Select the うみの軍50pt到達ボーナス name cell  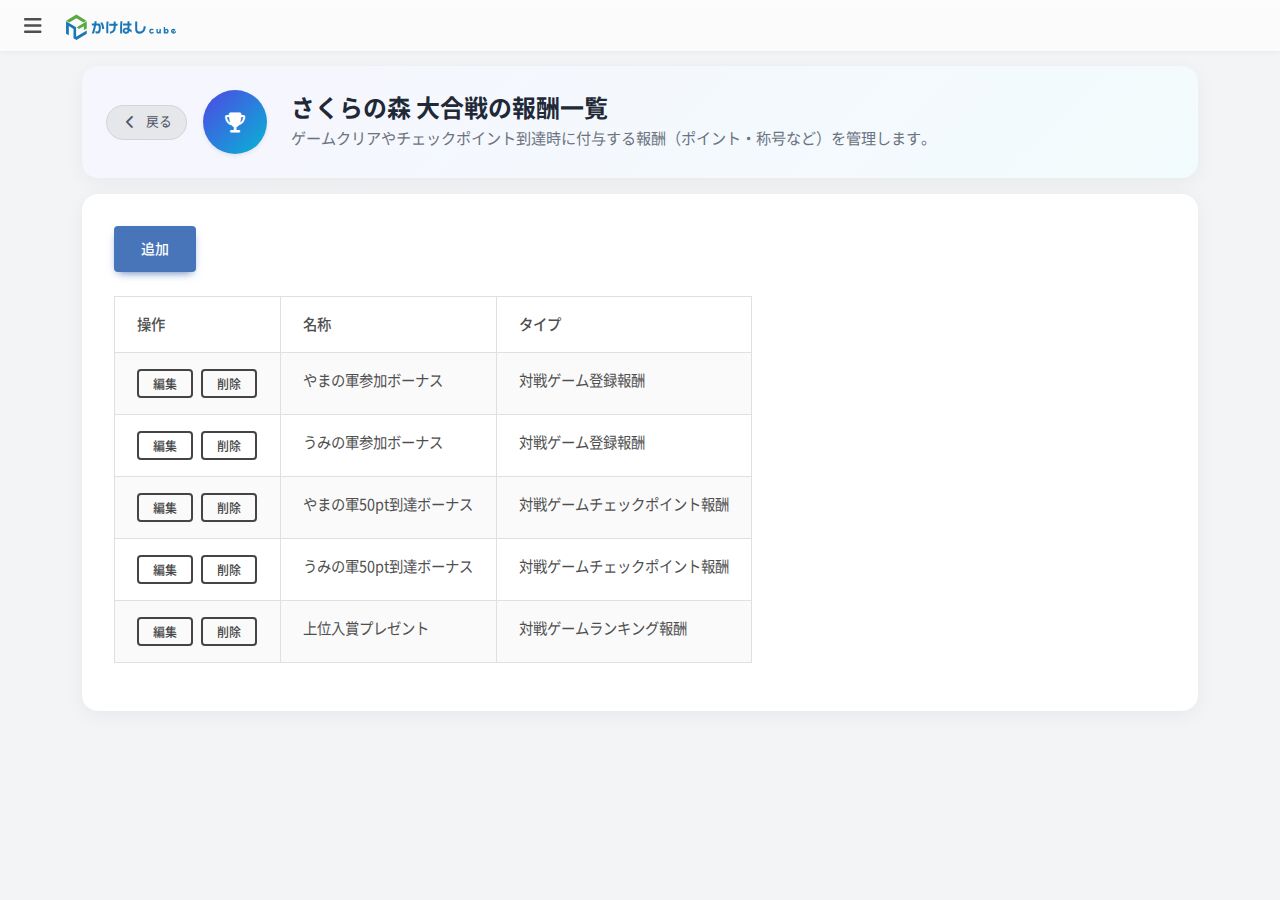click(389, 570)
